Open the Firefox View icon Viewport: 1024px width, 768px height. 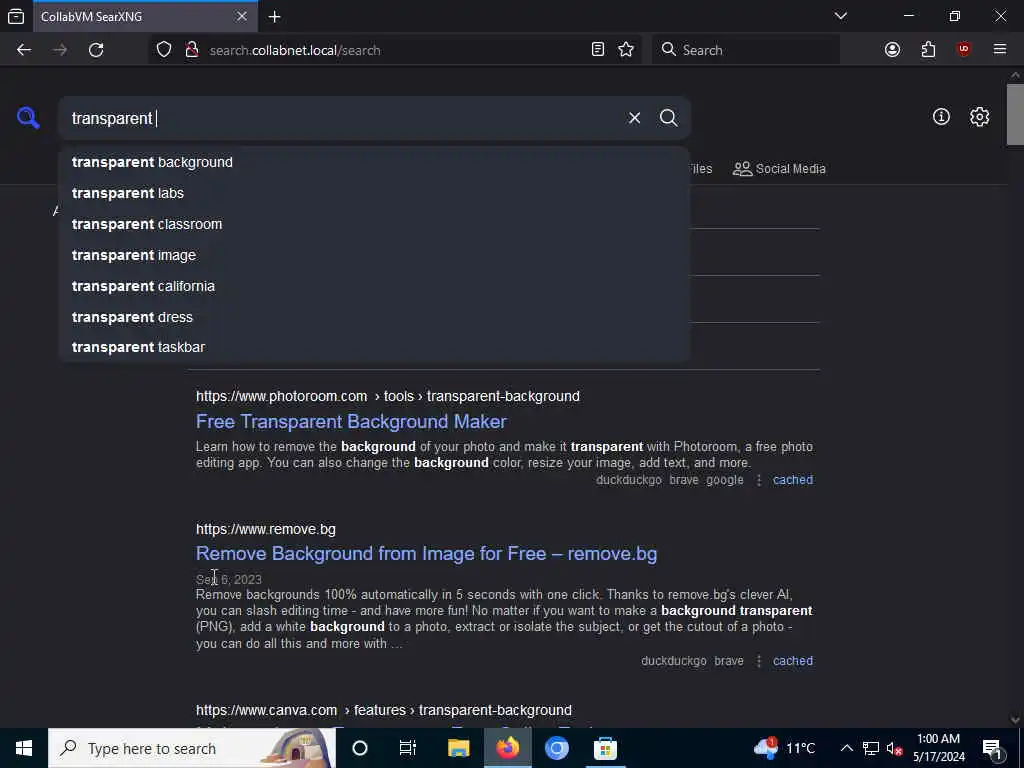[16, 16]
